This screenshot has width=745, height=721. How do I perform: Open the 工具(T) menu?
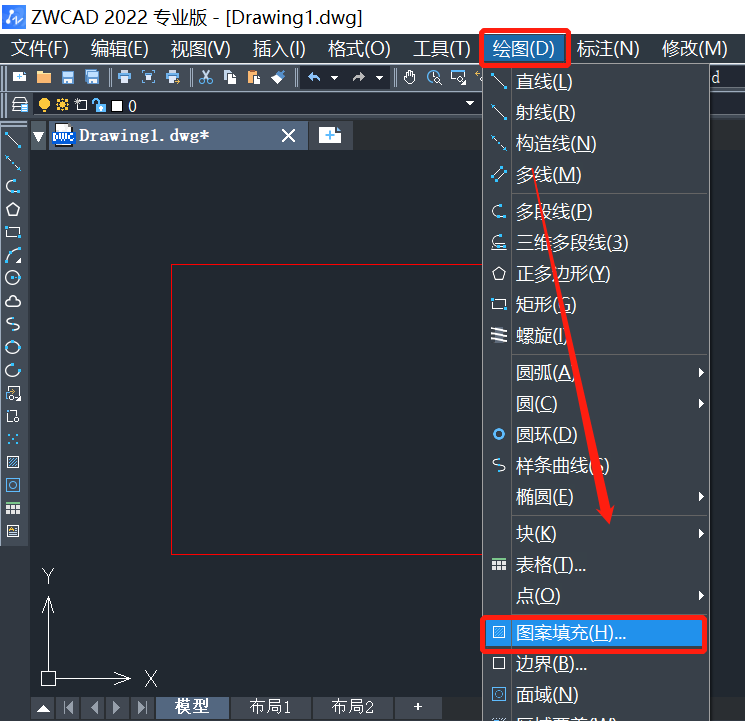[x=441, y=48]
